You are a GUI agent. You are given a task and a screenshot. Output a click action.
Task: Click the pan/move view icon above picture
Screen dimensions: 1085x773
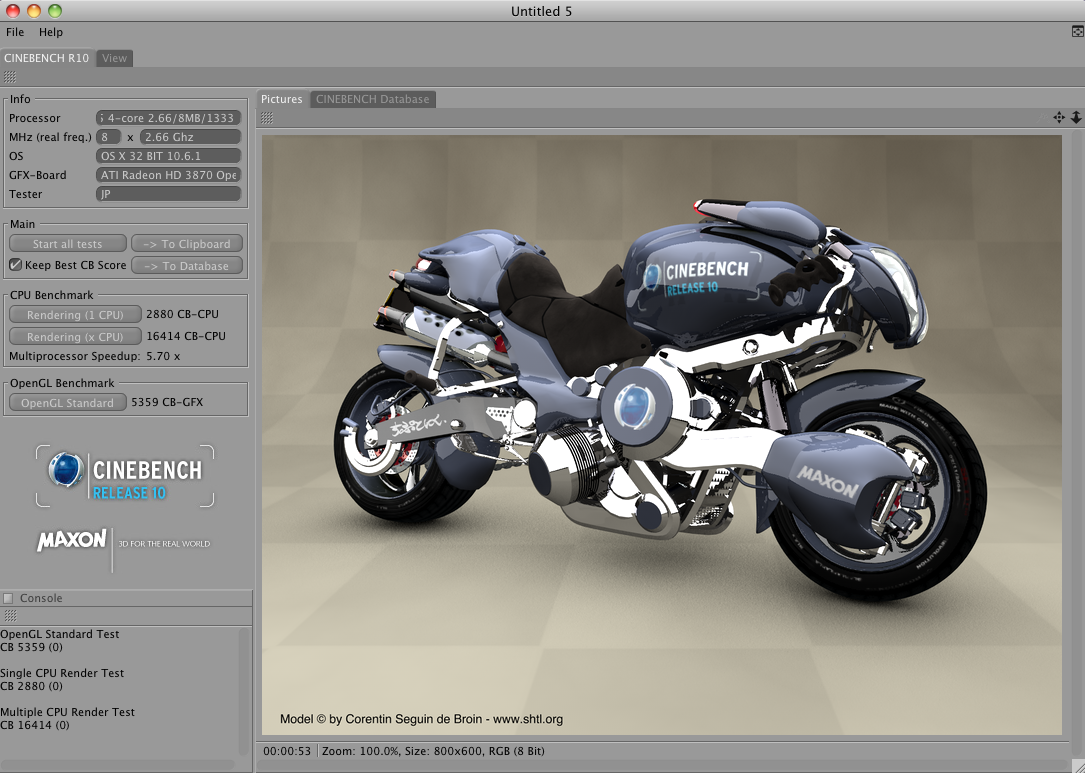point(1059,118)
